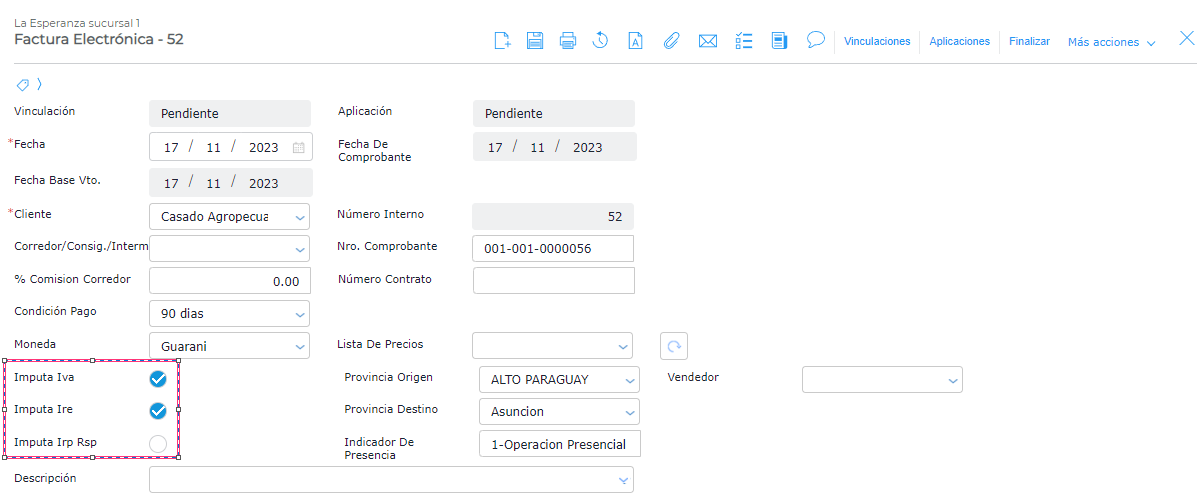Click the Factura Electrónica - 52 title
This screenshot has height=499, width=1197.
click(x=99, y=40)
